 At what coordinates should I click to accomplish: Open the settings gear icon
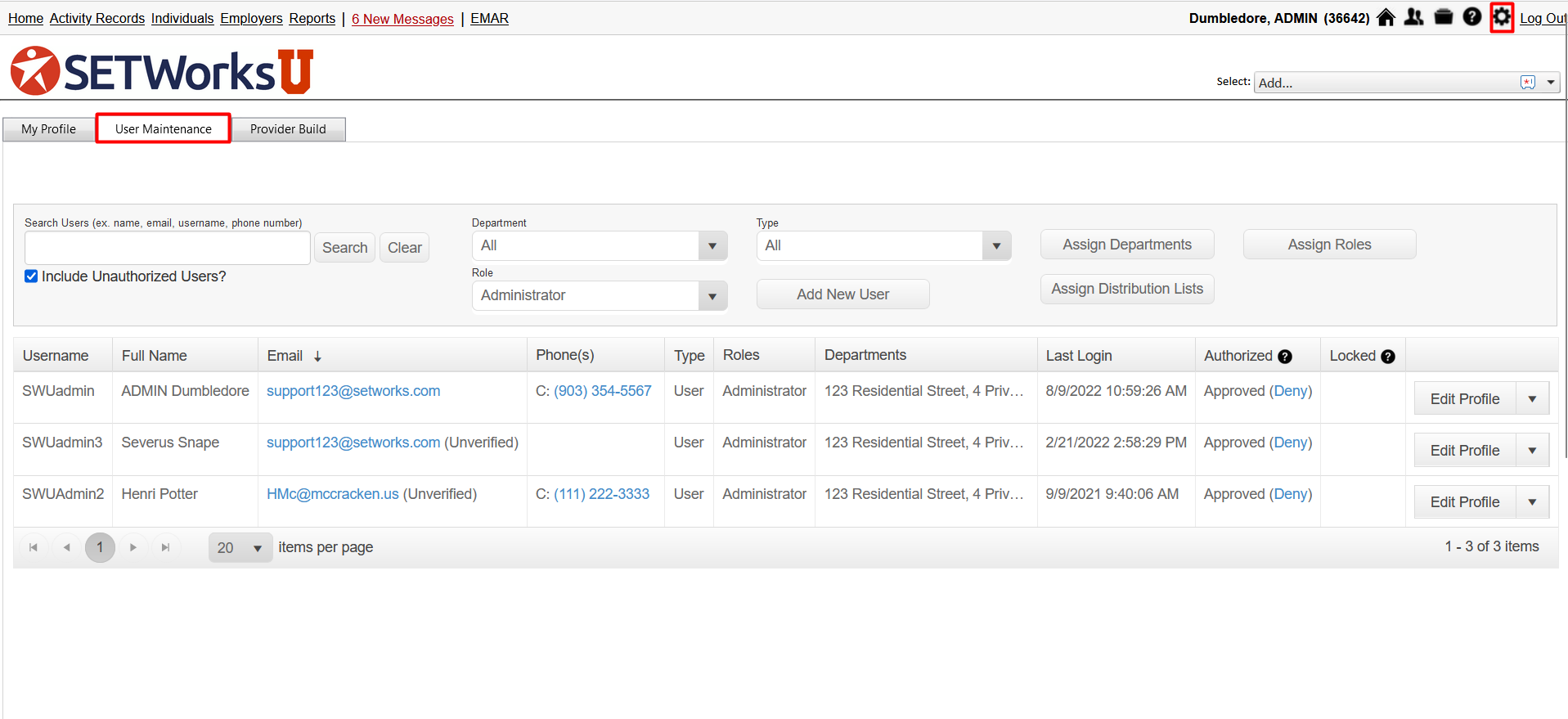pyautogui.click(x=1501, y=17)
